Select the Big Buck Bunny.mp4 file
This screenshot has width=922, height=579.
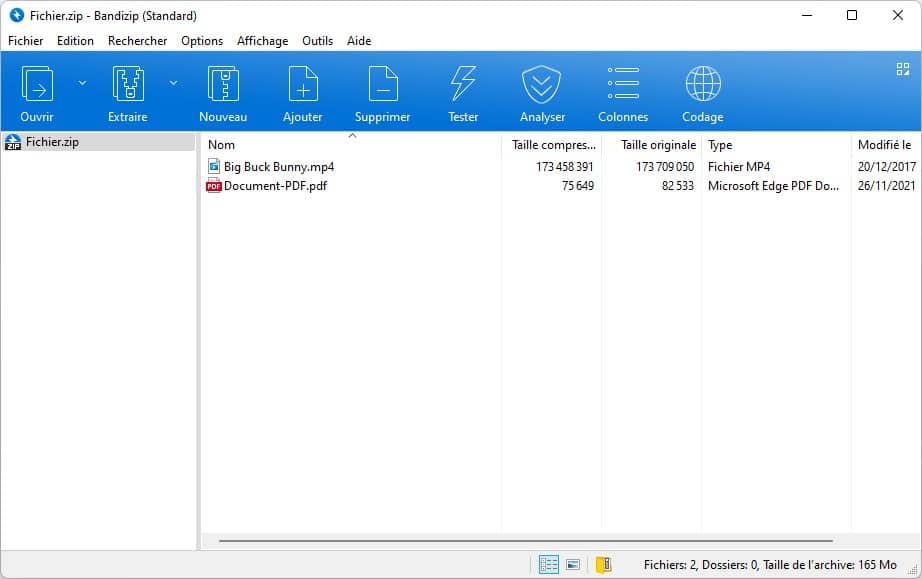pos(279,166)
